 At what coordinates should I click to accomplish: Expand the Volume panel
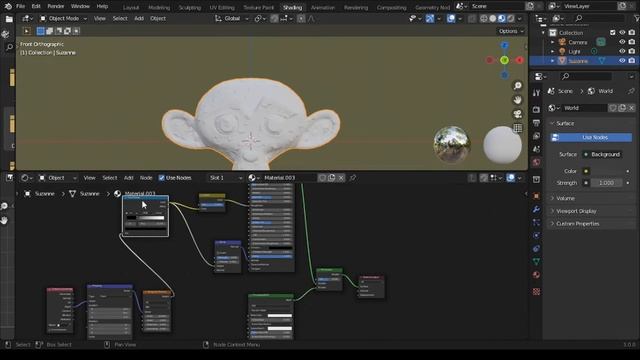point(590,198)
